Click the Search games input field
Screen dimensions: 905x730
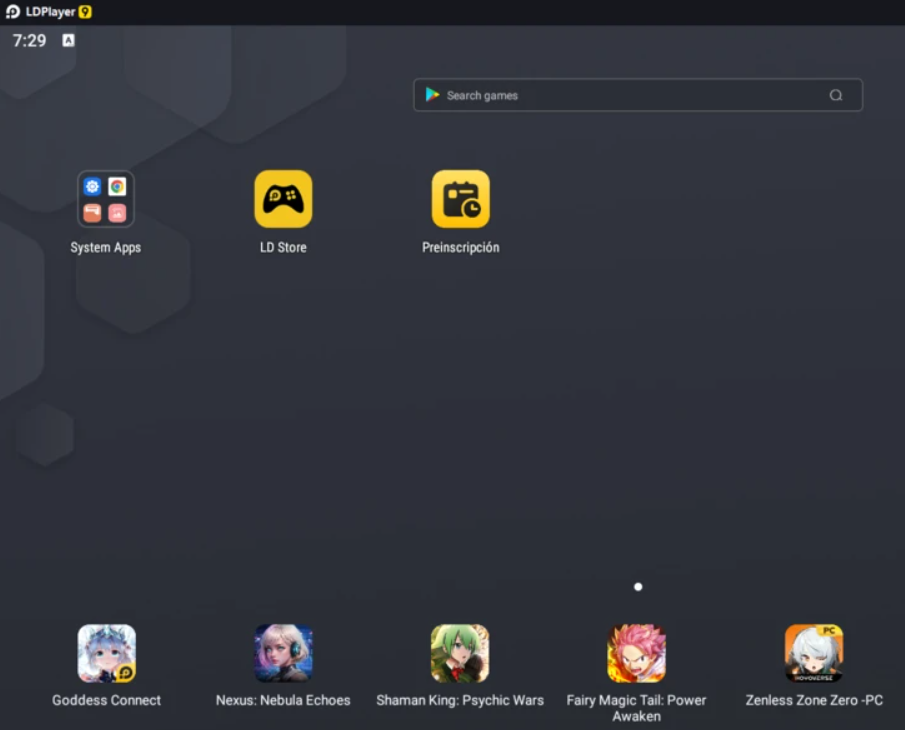click(638, 95)
